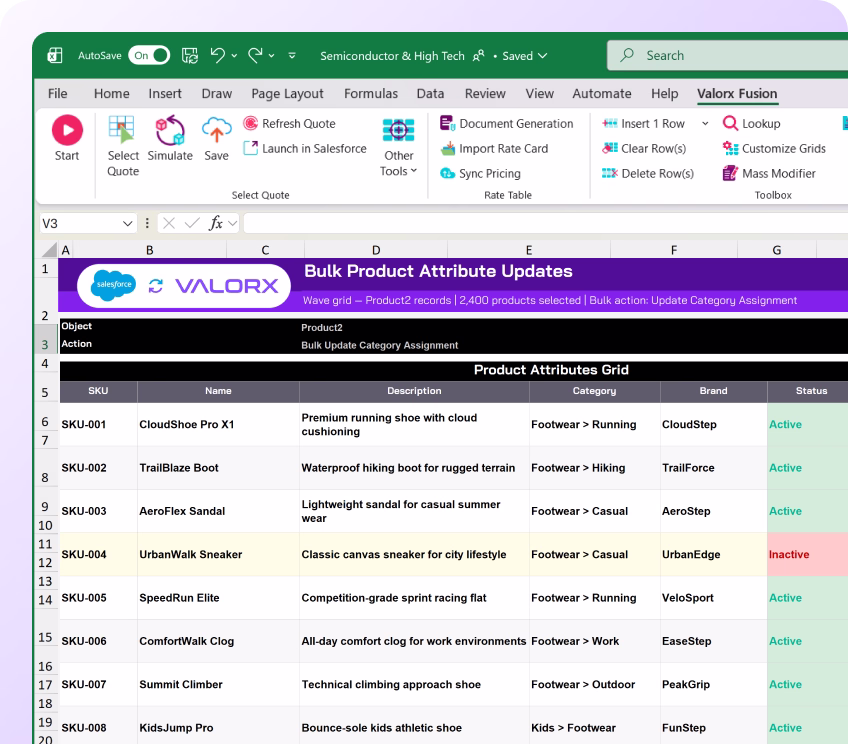Viewport: 848px width, 744px height.
Task: Click the formula bar Enter checkmark
Action: click(x=192, y=223)
